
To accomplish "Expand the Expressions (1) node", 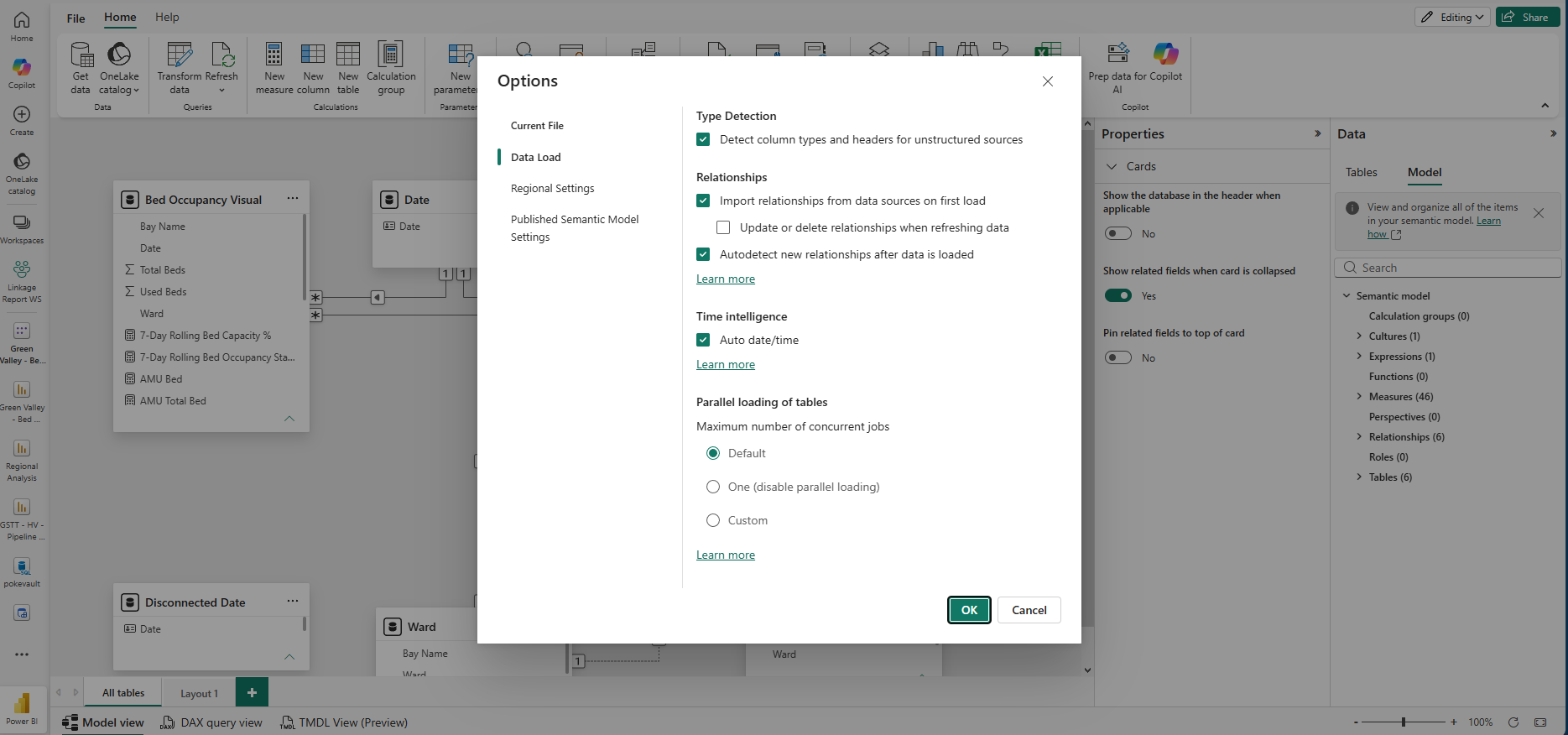I will (x=1360, y=356).
